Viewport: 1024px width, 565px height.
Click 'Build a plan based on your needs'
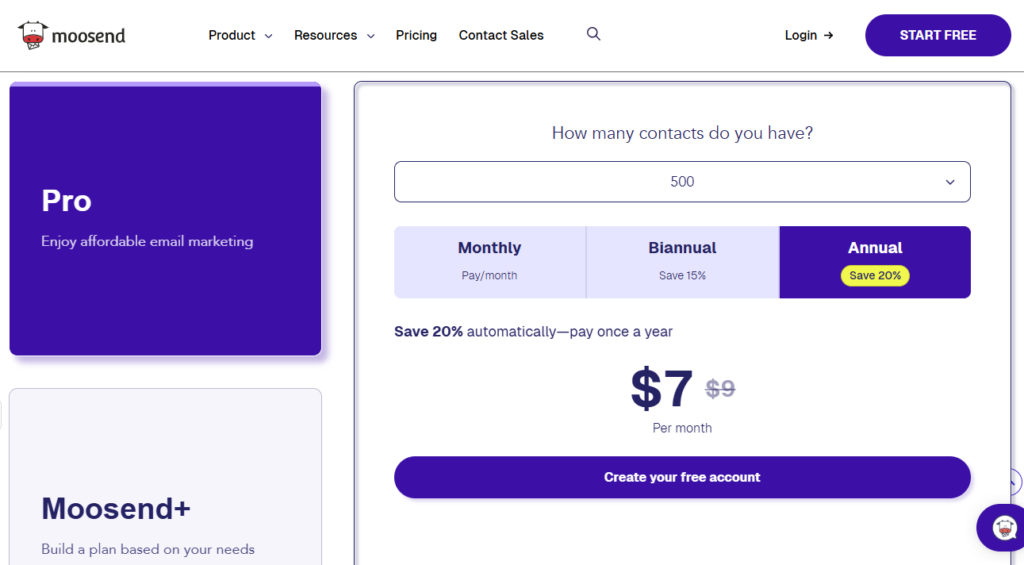pos(148,549)
